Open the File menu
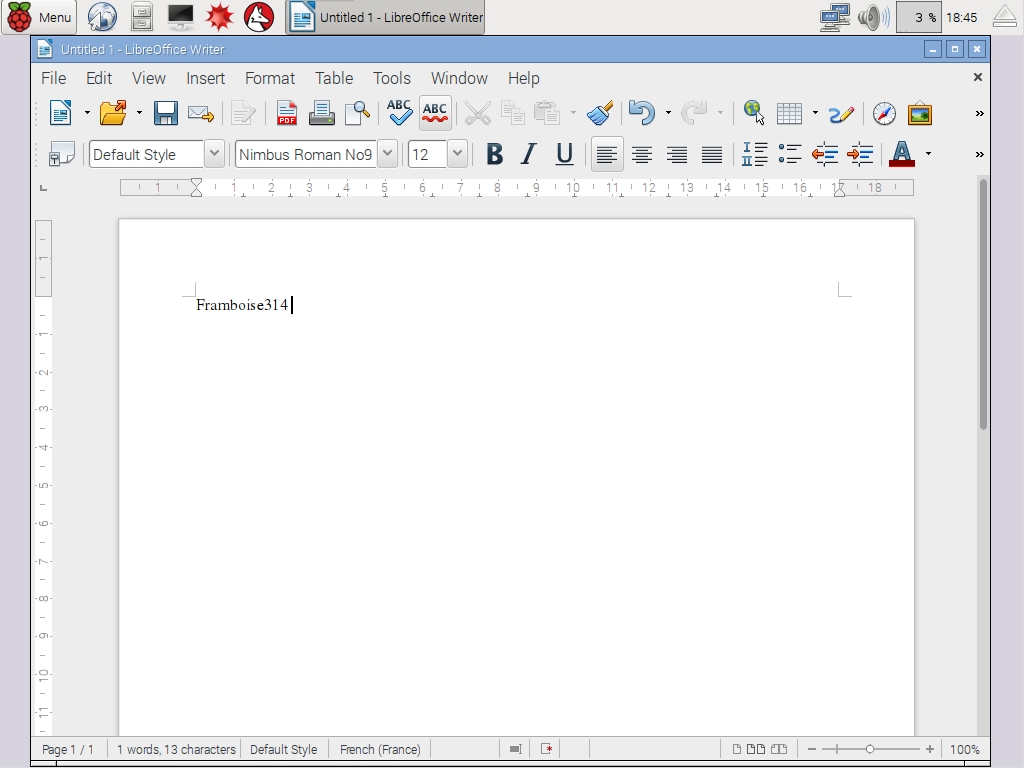The width and height of the screenshot is (1024, 768). (54, 78)
